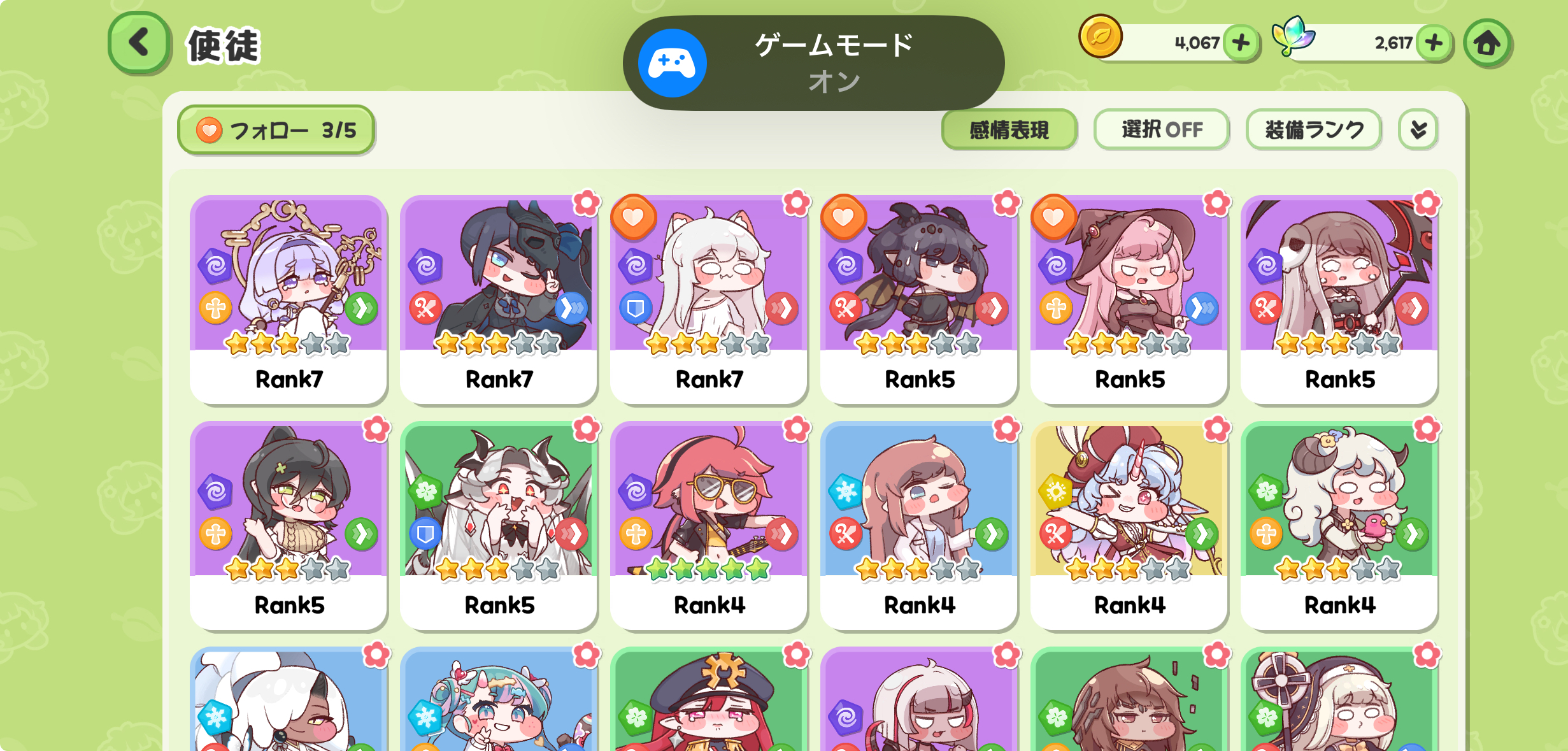This screenshot has width=1568, height=751.
Task: Open the フォロー 3/5 follow filter
Action: [276, 130]
